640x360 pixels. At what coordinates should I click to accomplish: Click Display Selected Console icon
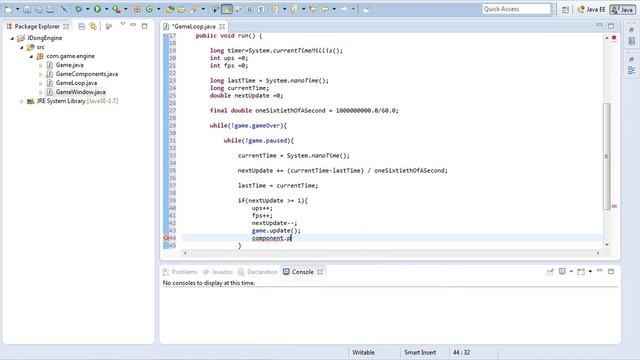562,272
